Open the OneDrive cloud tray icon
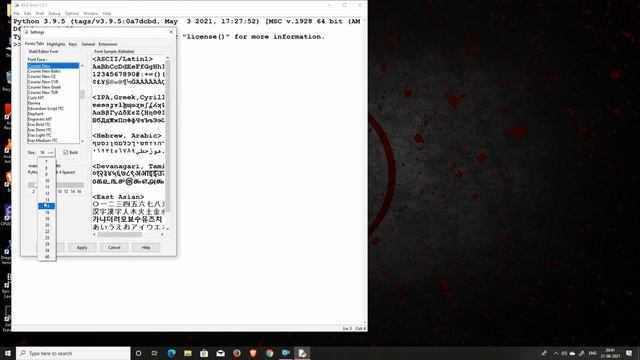 [x=572, y=353]
